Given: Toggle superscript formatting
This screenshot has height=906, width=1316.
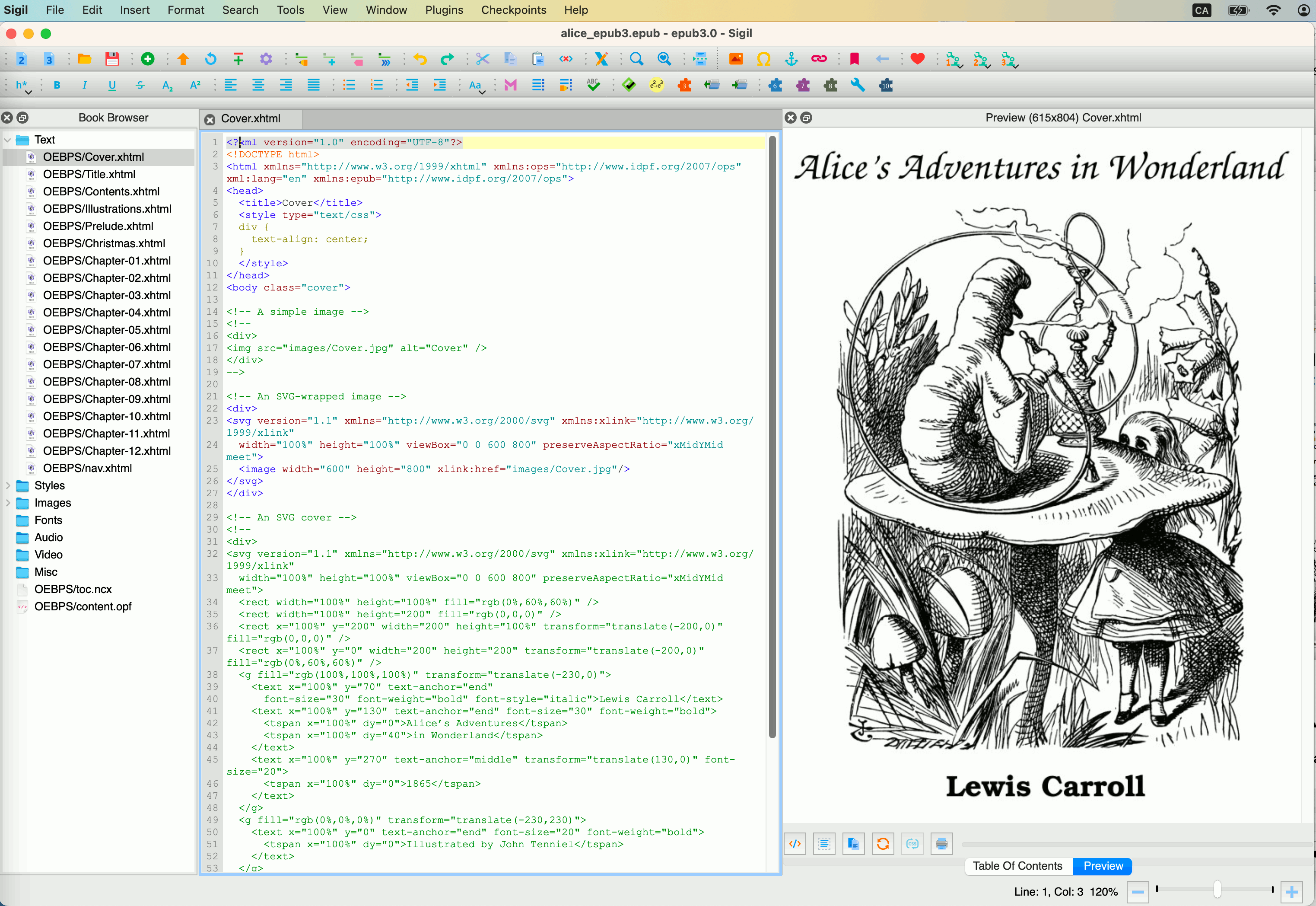Looking at the screenshot, I should 195,85.
